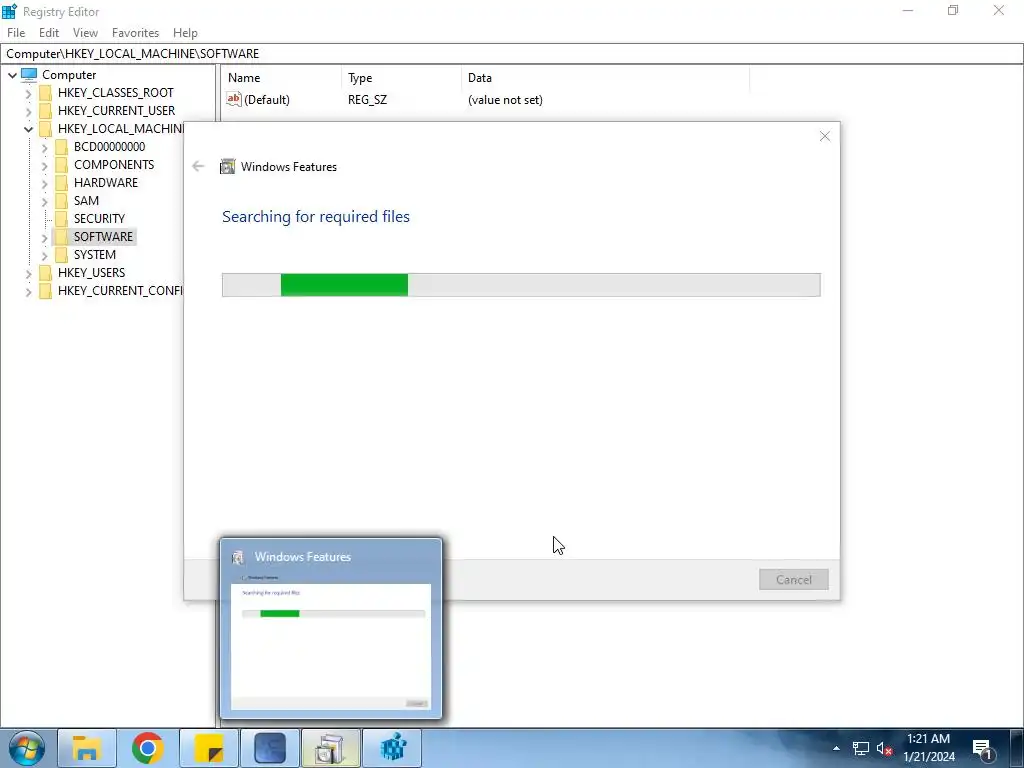The height and width of the screenshot is (768, 1024).
Task: Expand the HKEY_CURRENT_CONFIG key
Action: pos(28,292)
